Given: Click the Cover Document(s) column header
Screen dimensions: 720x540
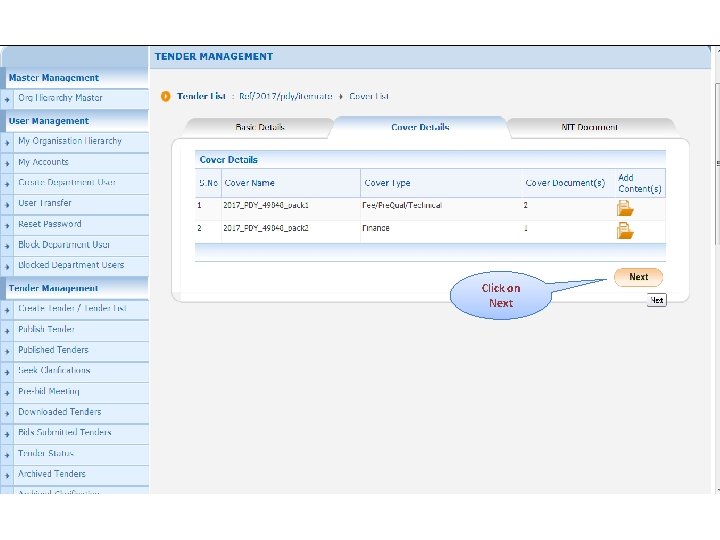Looking at the screenshot, I should 565,183.
